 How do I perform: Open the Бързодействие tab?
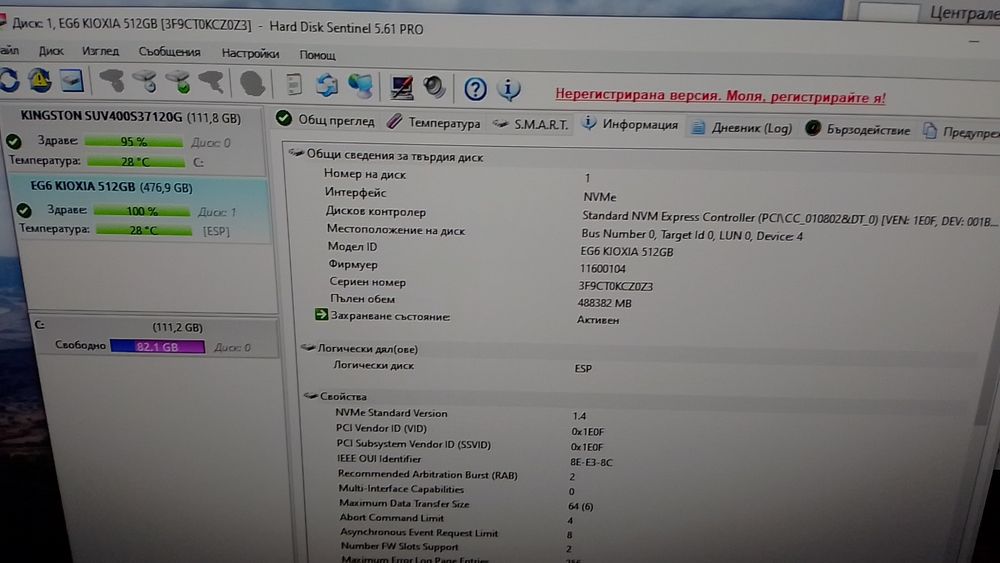coord(858,129)
